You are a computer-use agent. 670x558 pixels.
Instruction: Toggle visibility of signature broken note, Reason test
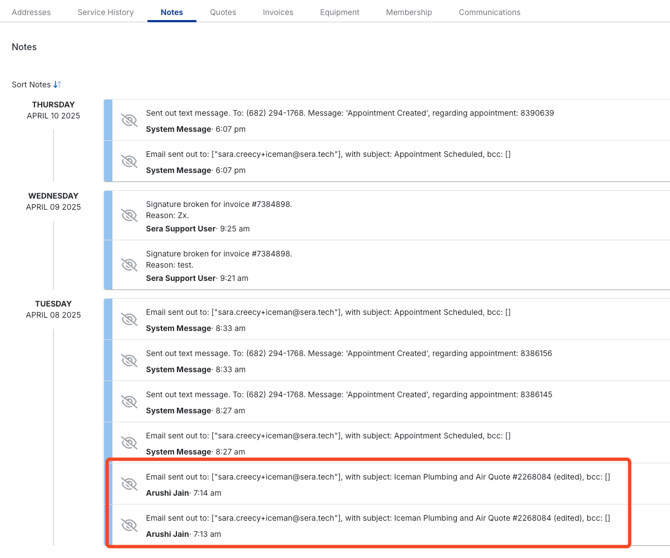click(x=129, y=265)
